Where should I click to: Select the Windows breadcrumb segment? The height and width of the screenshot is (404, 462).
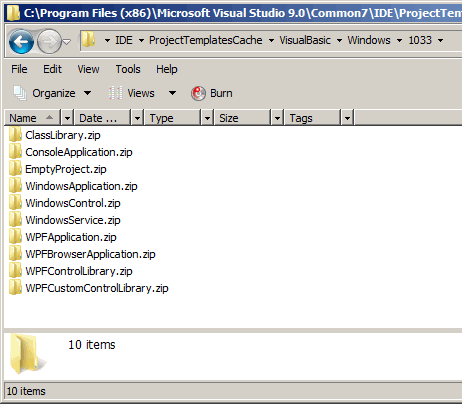pyautogui.click(x=369, y=40)
